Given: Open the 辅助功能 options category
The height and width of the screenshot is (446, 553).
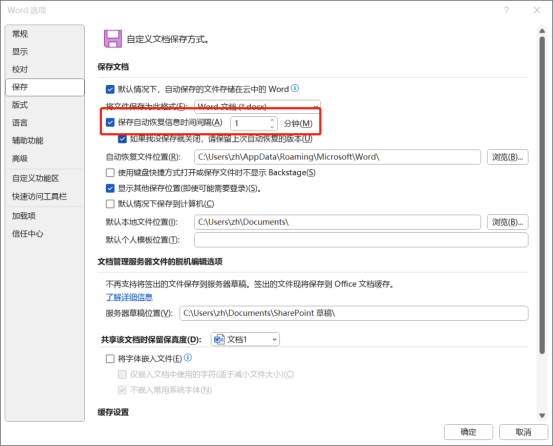Looking at the screenshot, I should pyautogui.click(x=45, y=140).
